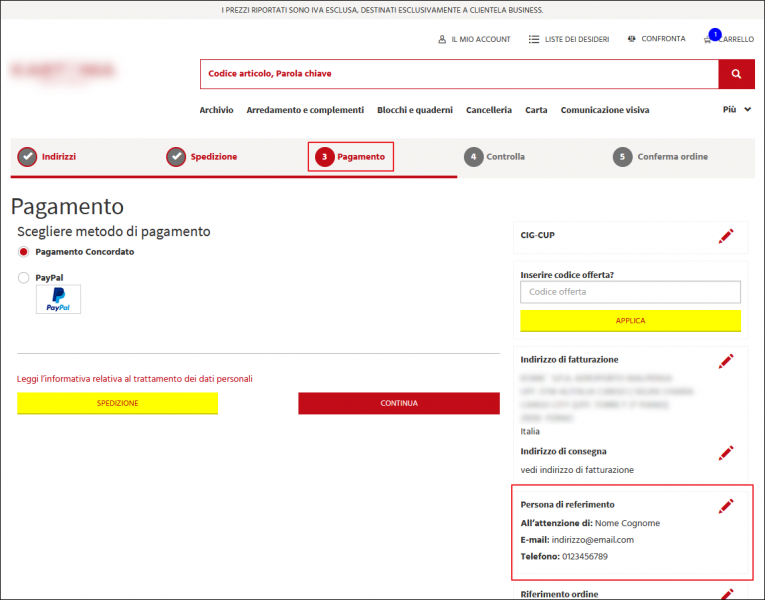Expand the Più menu

737,109
